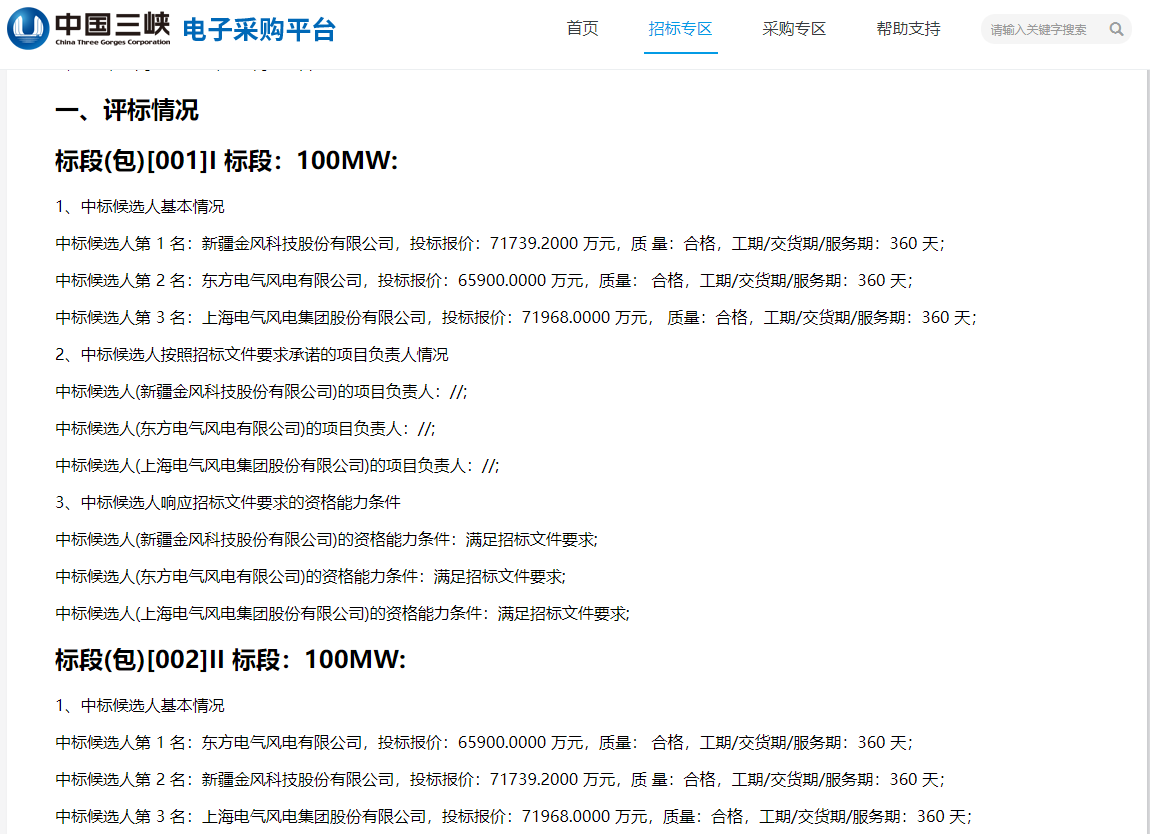The height and width of the screenshot is (834, 1150).
Task: Click 标段[001] third candidate line 上海电气风电 71968.0000
Action: click(516, 318)
